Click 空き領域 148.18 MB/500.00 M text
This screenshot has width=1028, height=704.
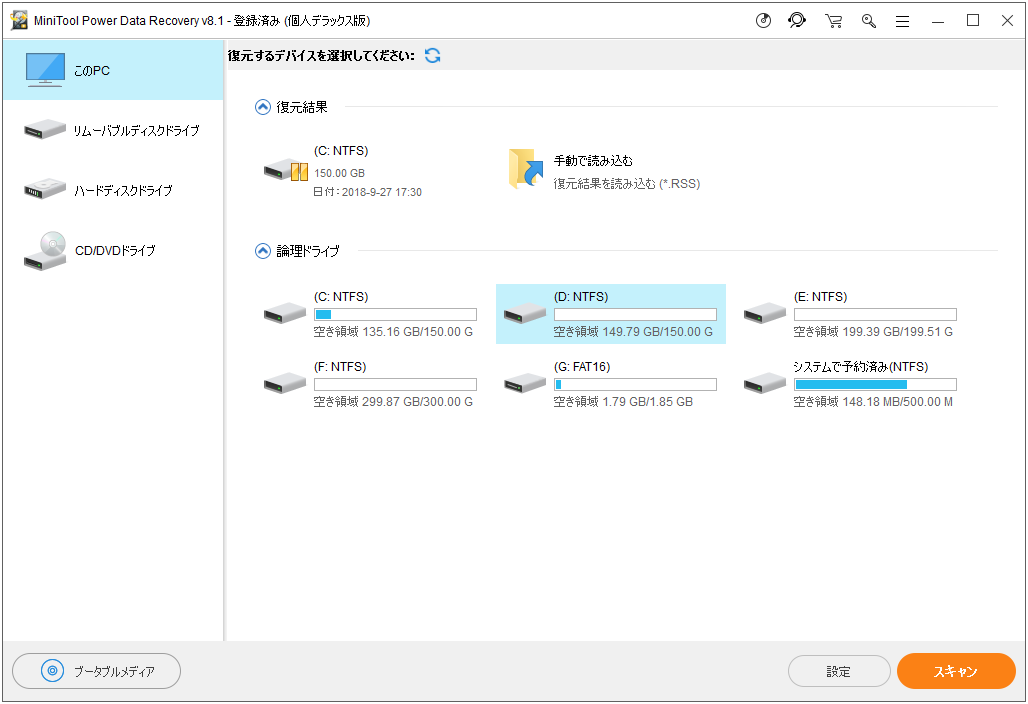pos(873,402)
